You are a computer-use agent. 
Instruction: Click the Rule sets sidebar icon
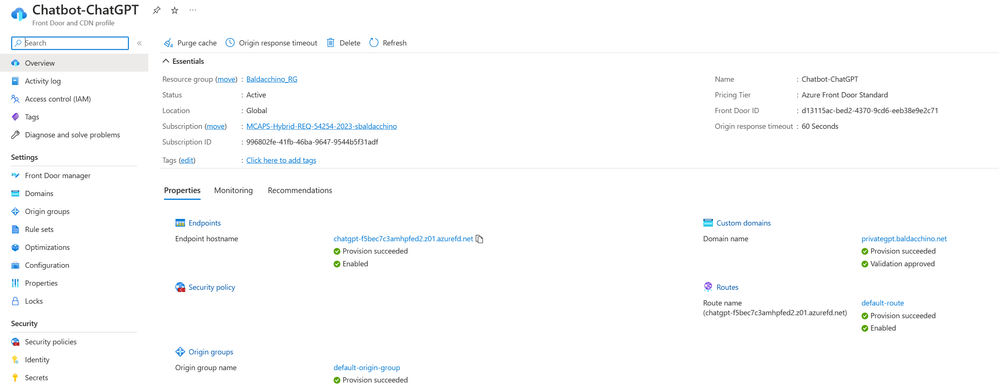15,229
